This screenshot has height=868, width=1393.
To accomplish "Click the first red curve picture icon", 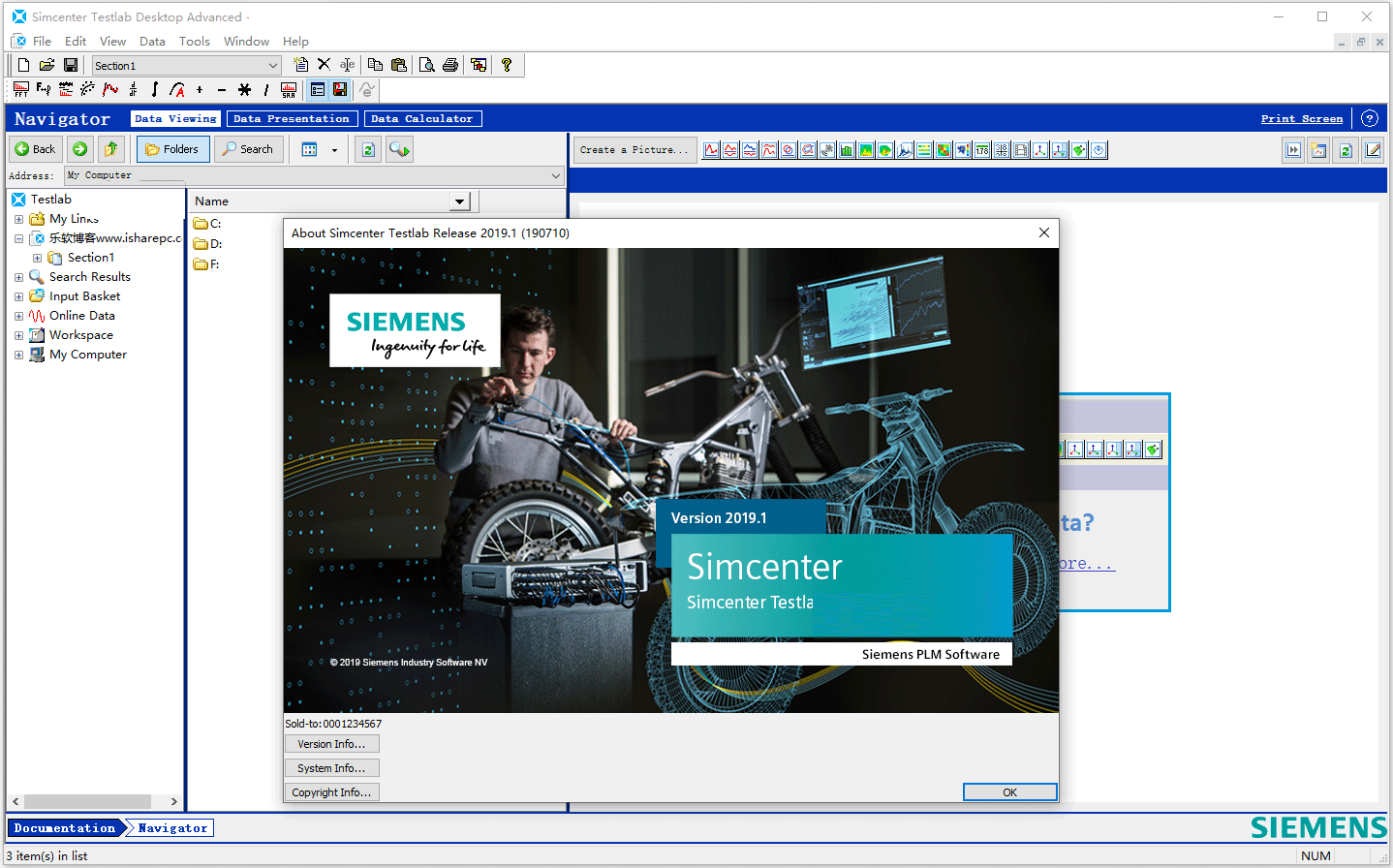I will (711, 150).
